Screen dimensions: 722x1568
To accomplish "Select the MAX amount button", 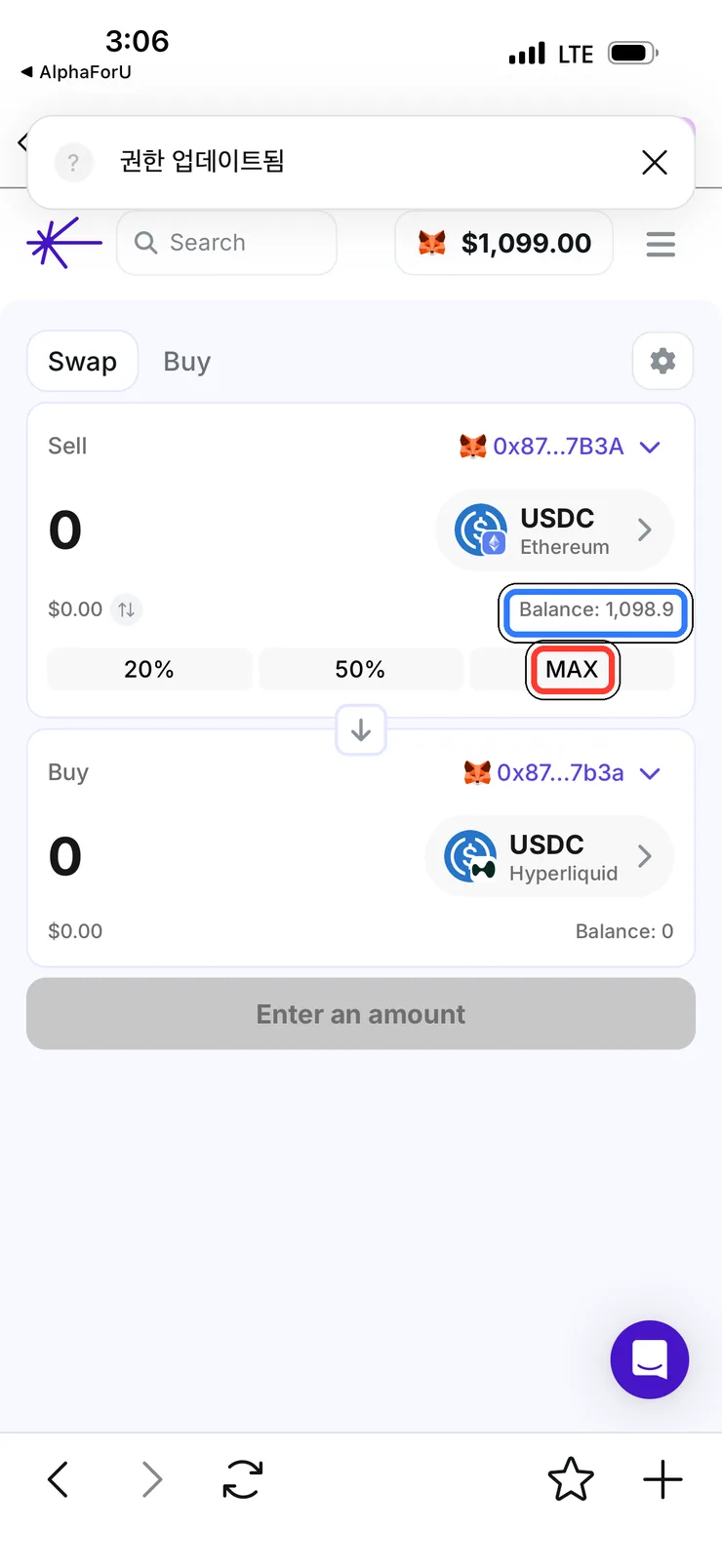I will click(573, 670).
